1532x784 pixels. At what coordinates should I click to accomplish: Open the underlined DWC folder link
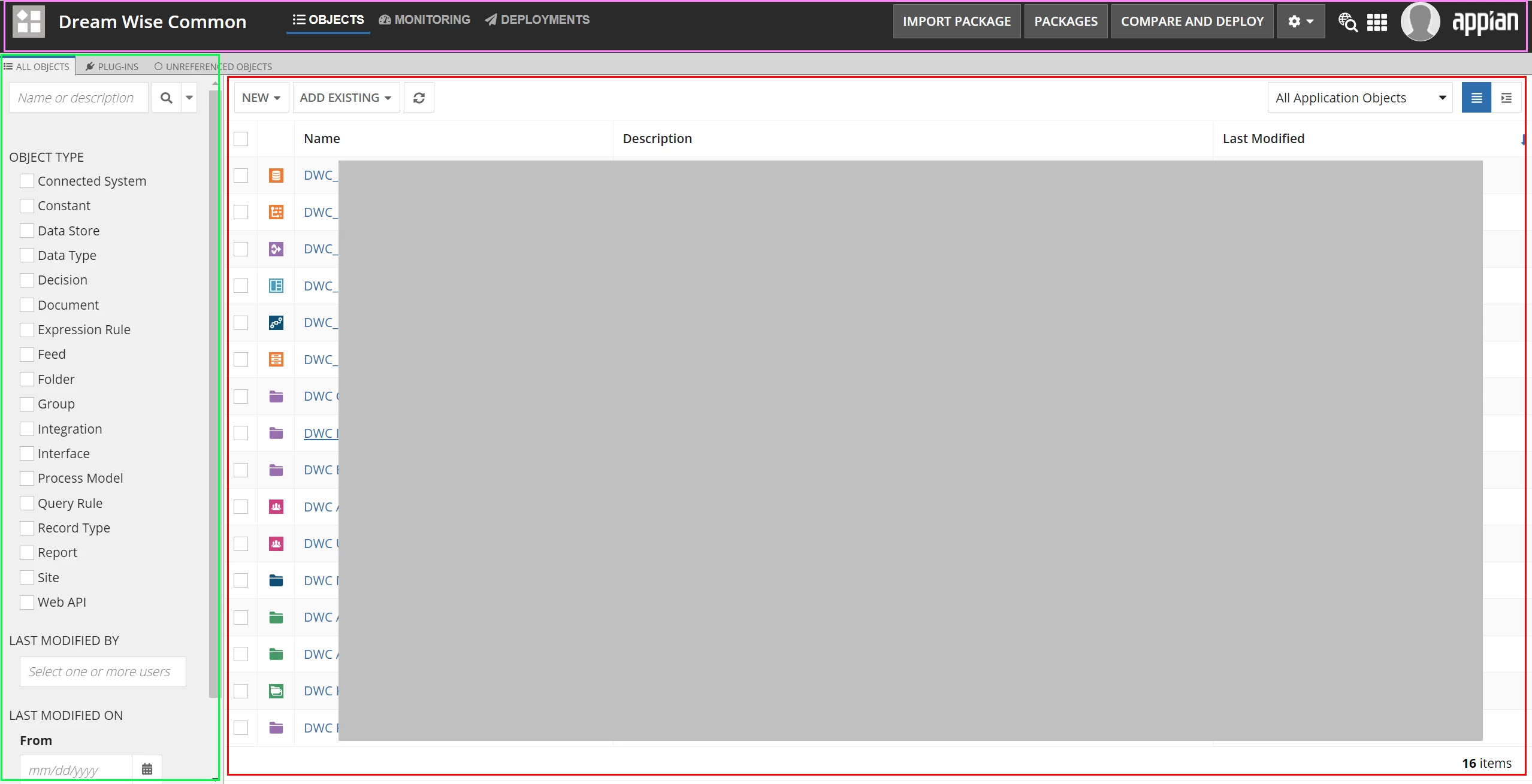(321, 433)
